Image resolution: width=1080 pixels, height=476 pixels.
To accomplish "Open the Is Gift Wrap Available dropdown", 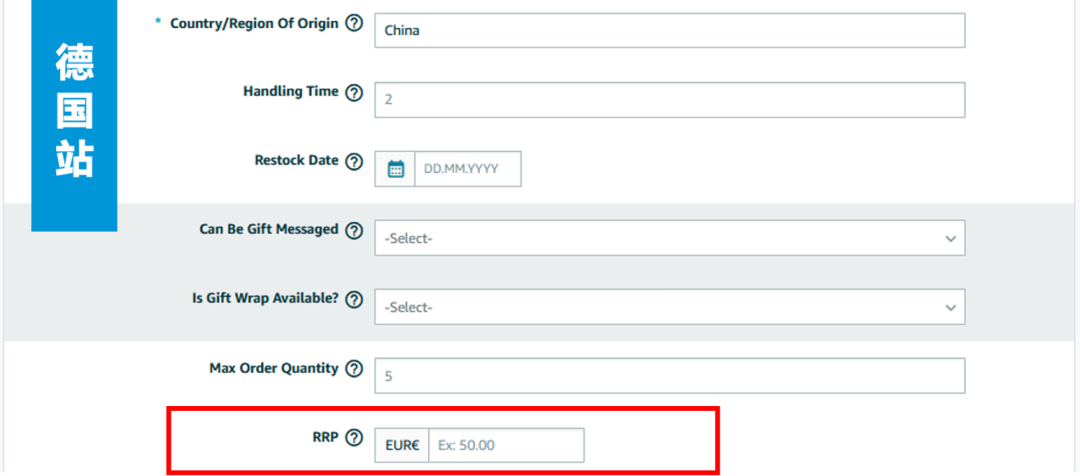I will (x=669, y=307).
